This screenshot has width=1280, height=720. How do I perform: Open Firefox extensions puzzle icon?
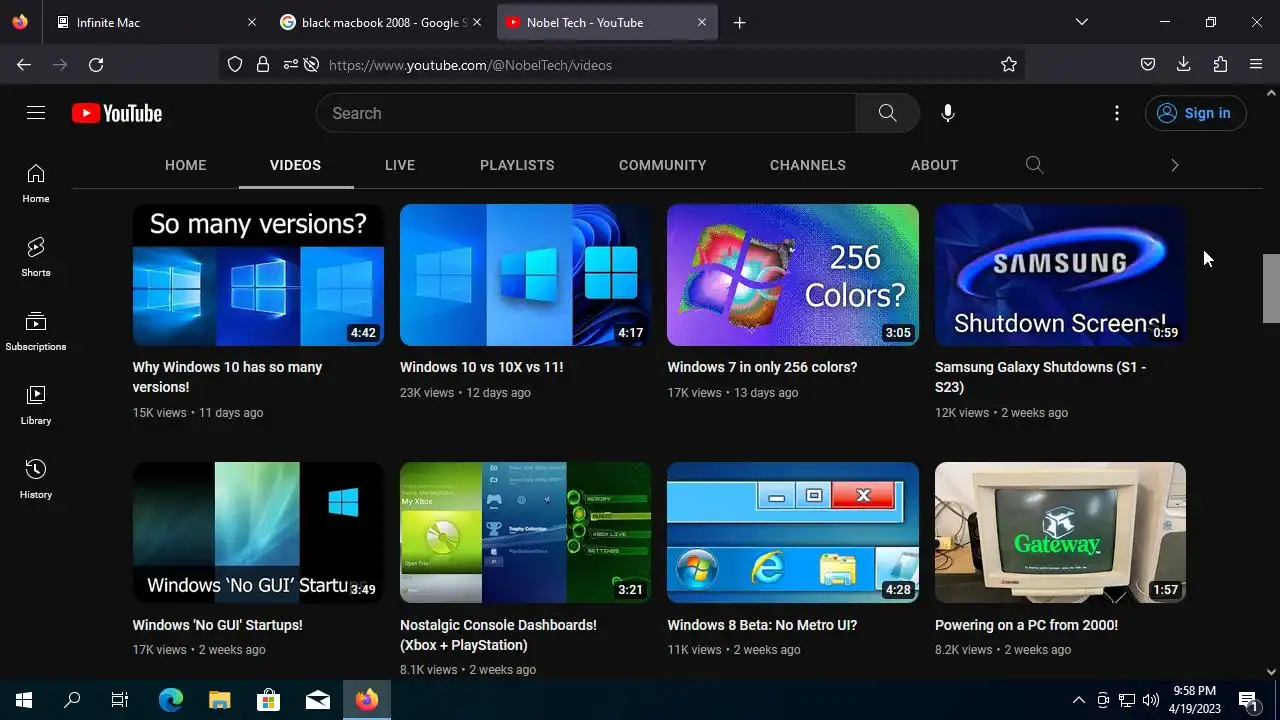coord(1220,65)
